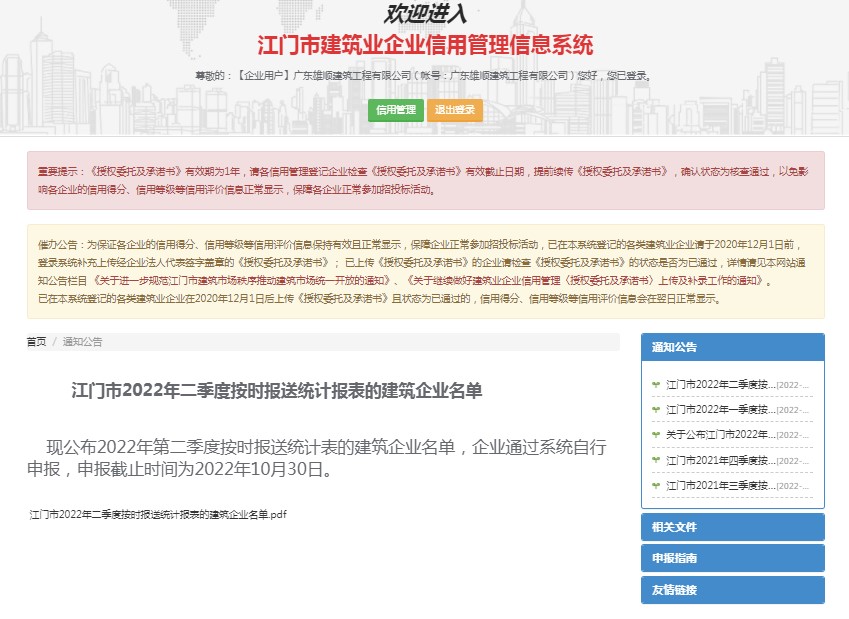Click sprout icon beside 2022年一季度 notice
This screenshot has height=619, width=849.
tap(656, 409)
